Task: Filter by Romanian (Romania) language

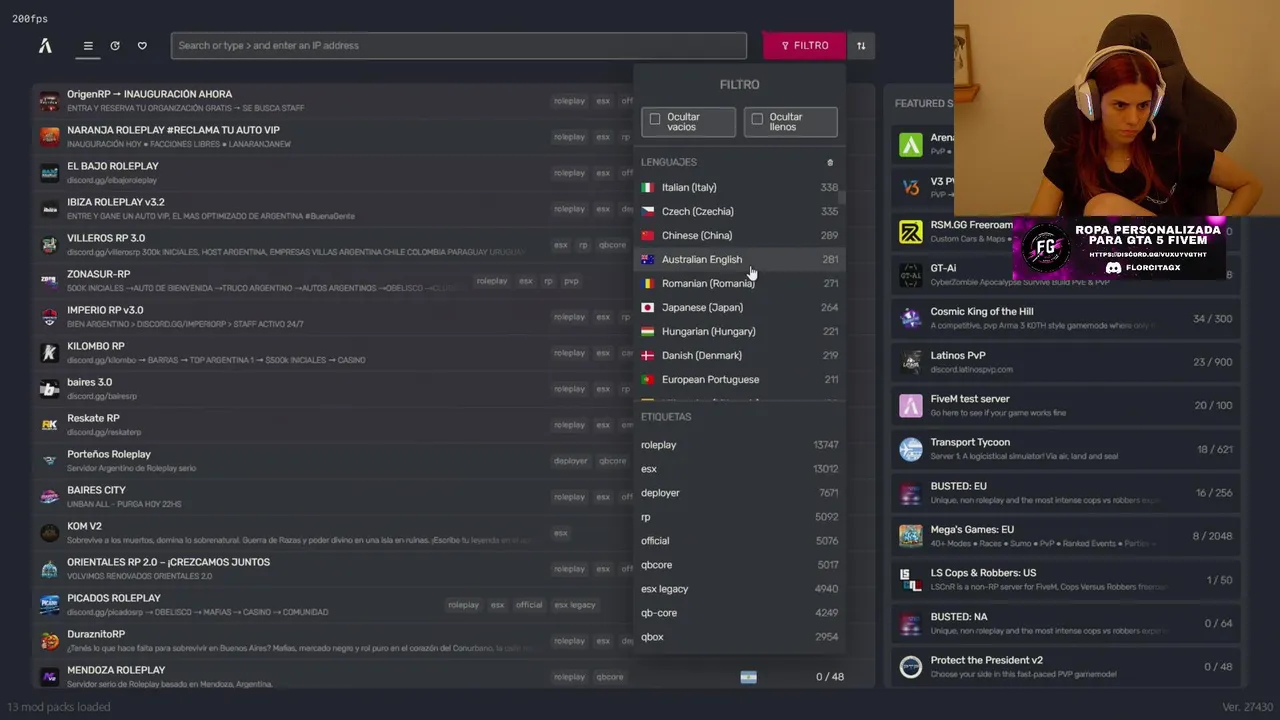Action: click(740, 283)
